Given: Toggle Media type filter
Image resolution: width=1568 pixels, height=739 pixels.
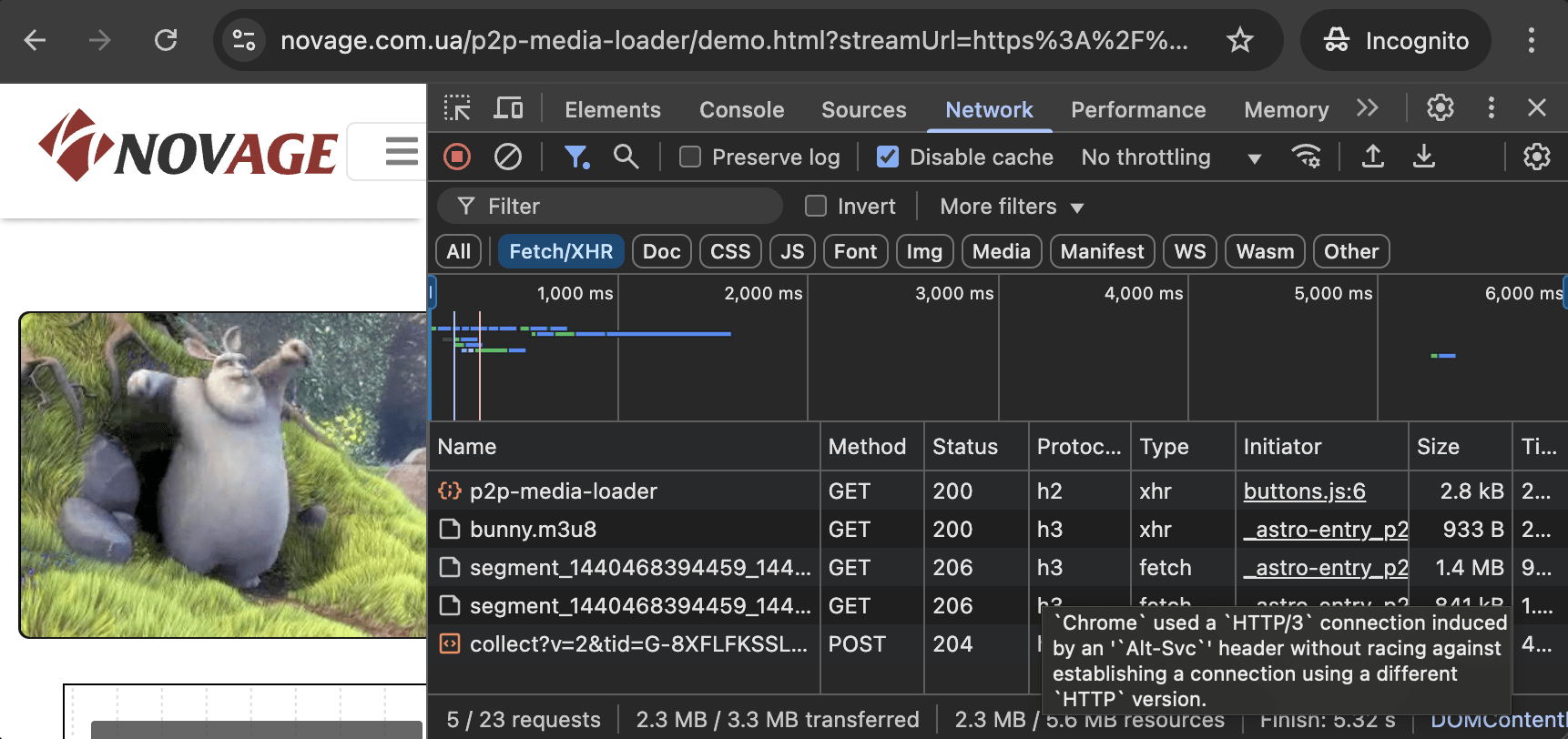Looking at the screenshot, I should pos(1002,251).
